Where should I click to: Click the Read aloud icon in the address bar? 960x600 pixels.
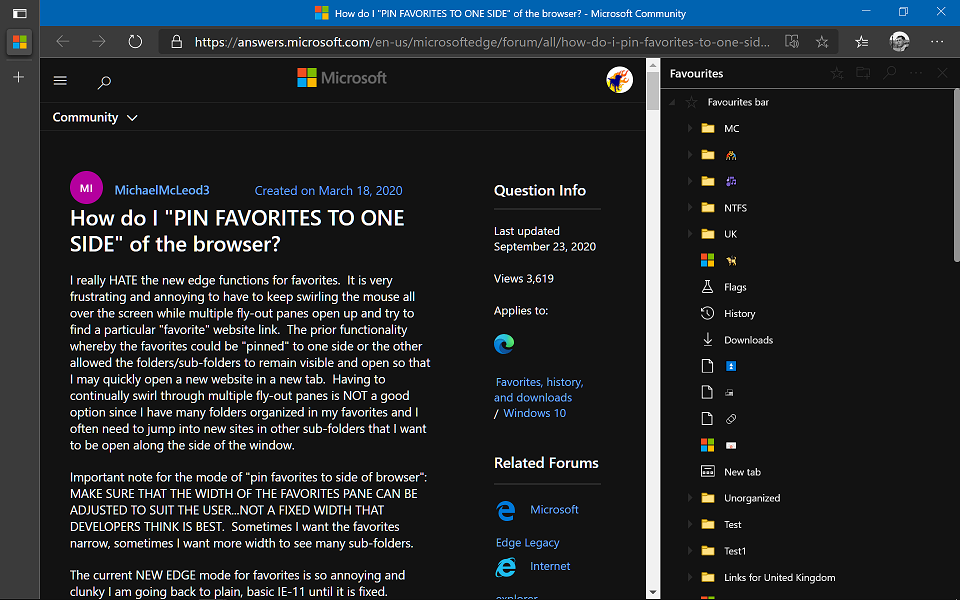point(792,42)
